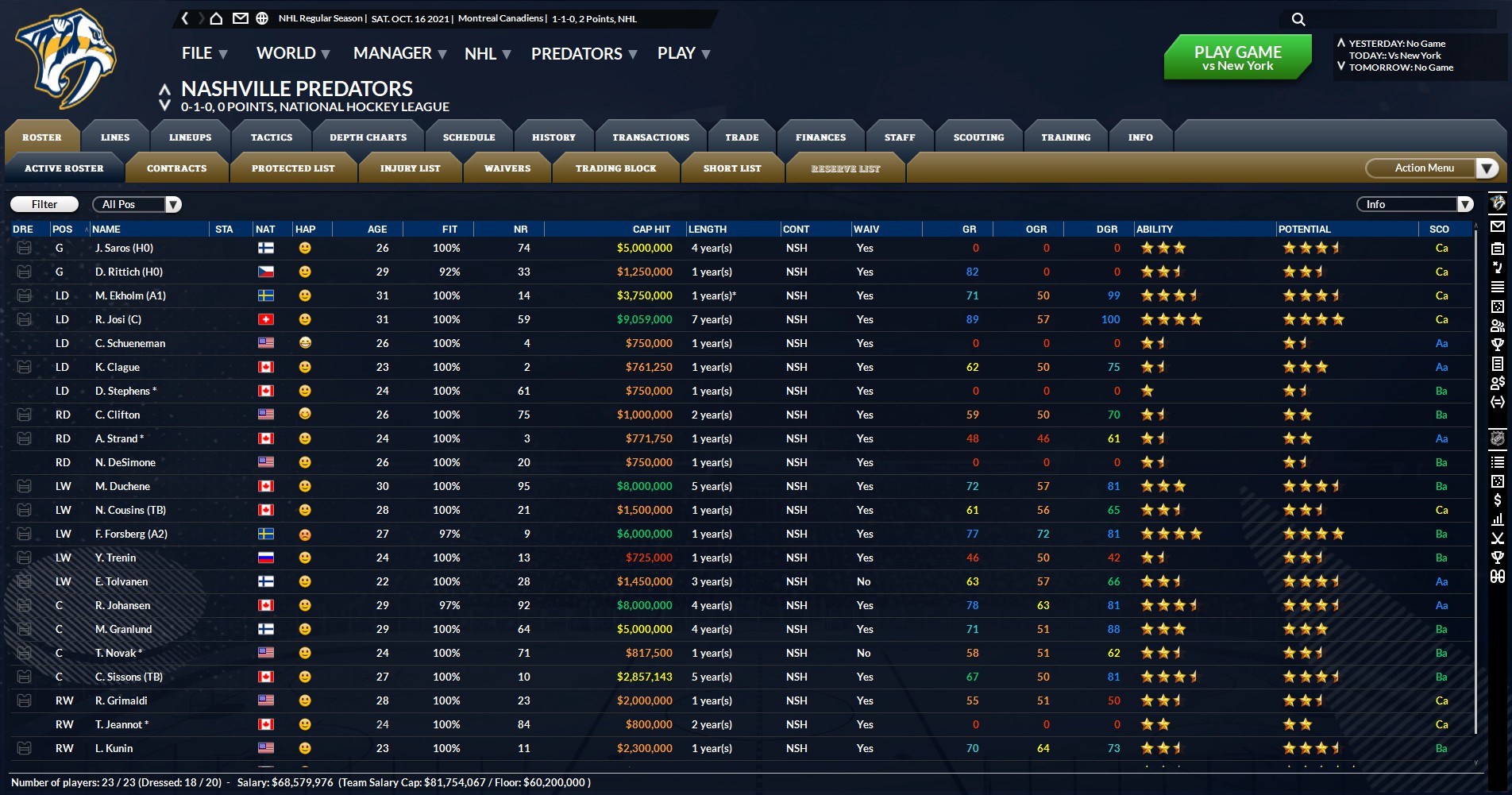Image resolution: width=1512 pixels, height=795 pixels.
Task: Click the crossed hockey sticks sidebar icon
Action: click(1498, 538)
